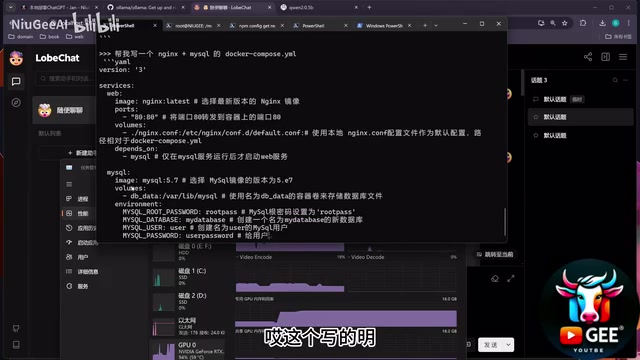Viewport: 640px width, 360px height.
Task: Click the share icon in LobeChat header
Action: pyautogui.click(x=588, y=57)
